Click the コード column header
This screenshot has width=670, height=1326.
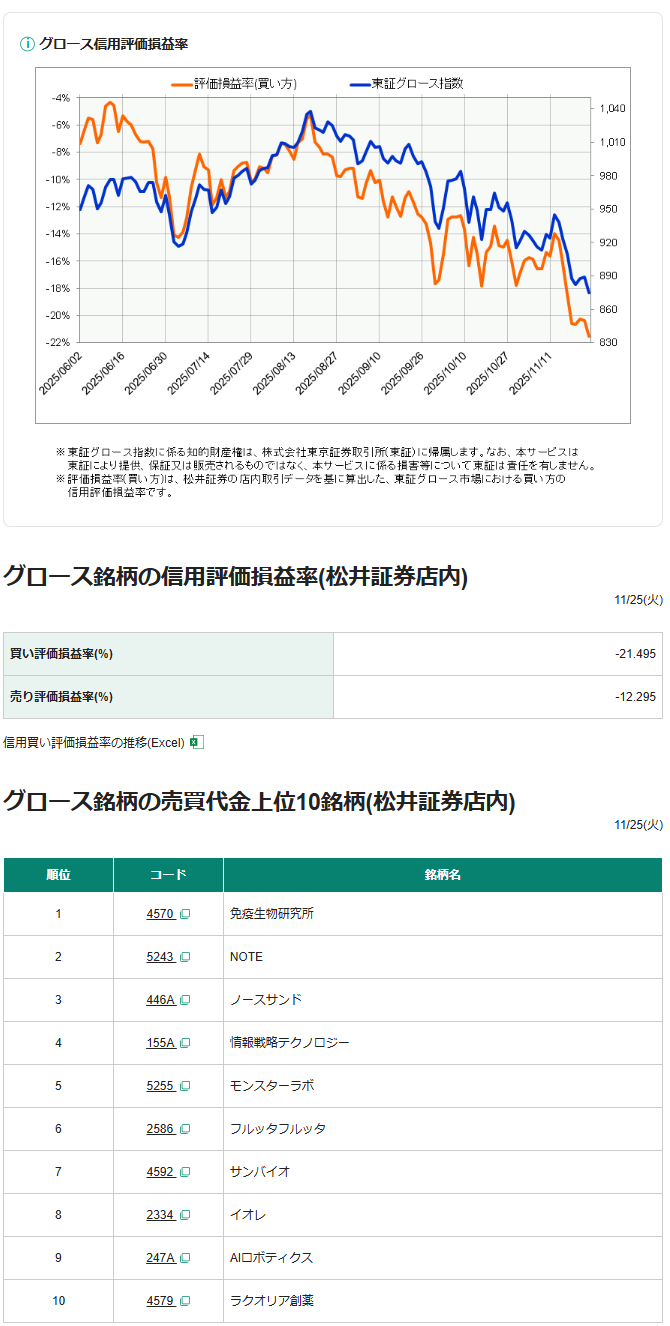168,875
